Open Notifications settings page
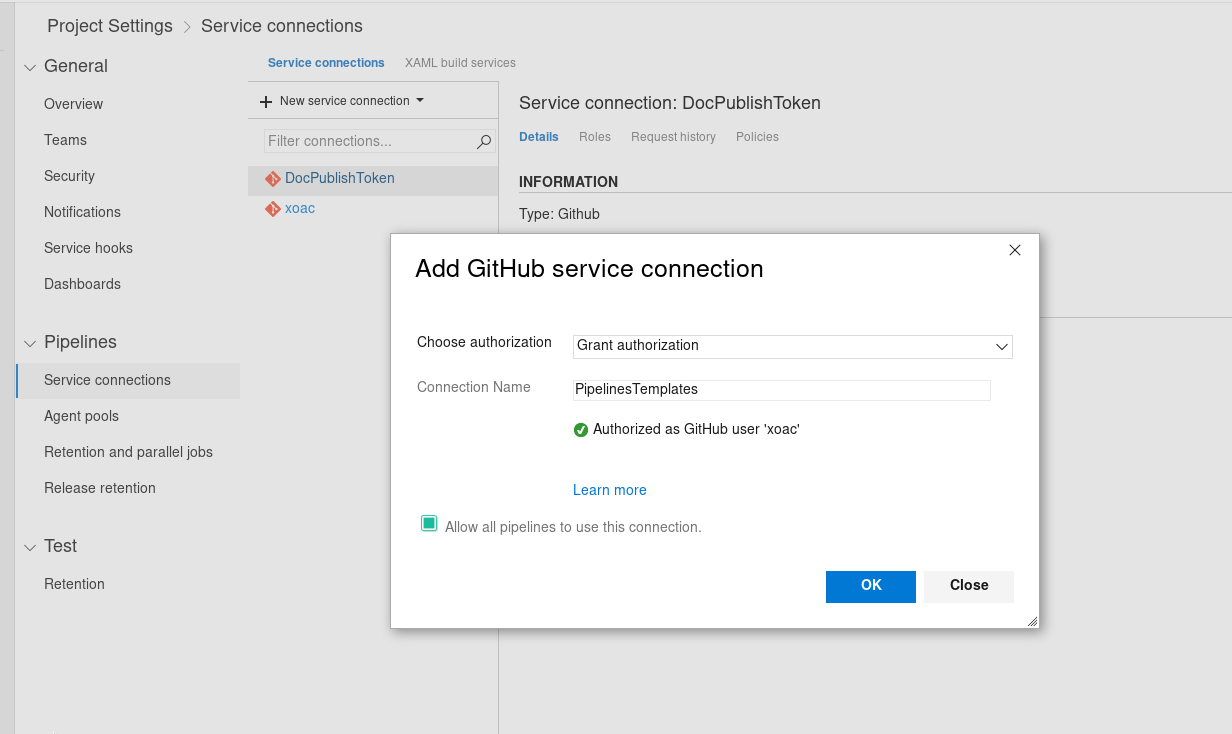Image resolution: width=1232 pixels, height=734 pixels. point(82,212)
